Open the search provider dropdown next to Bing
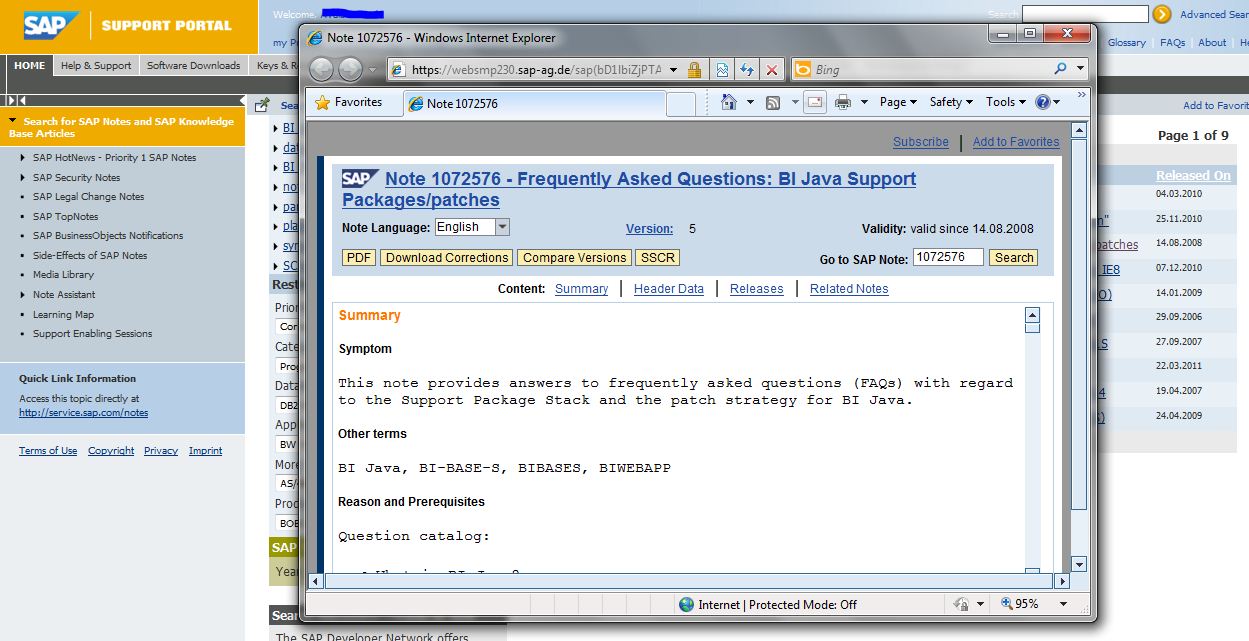Image resolution: width=1249 pixels, height=641 pixels. point(1080,70)
